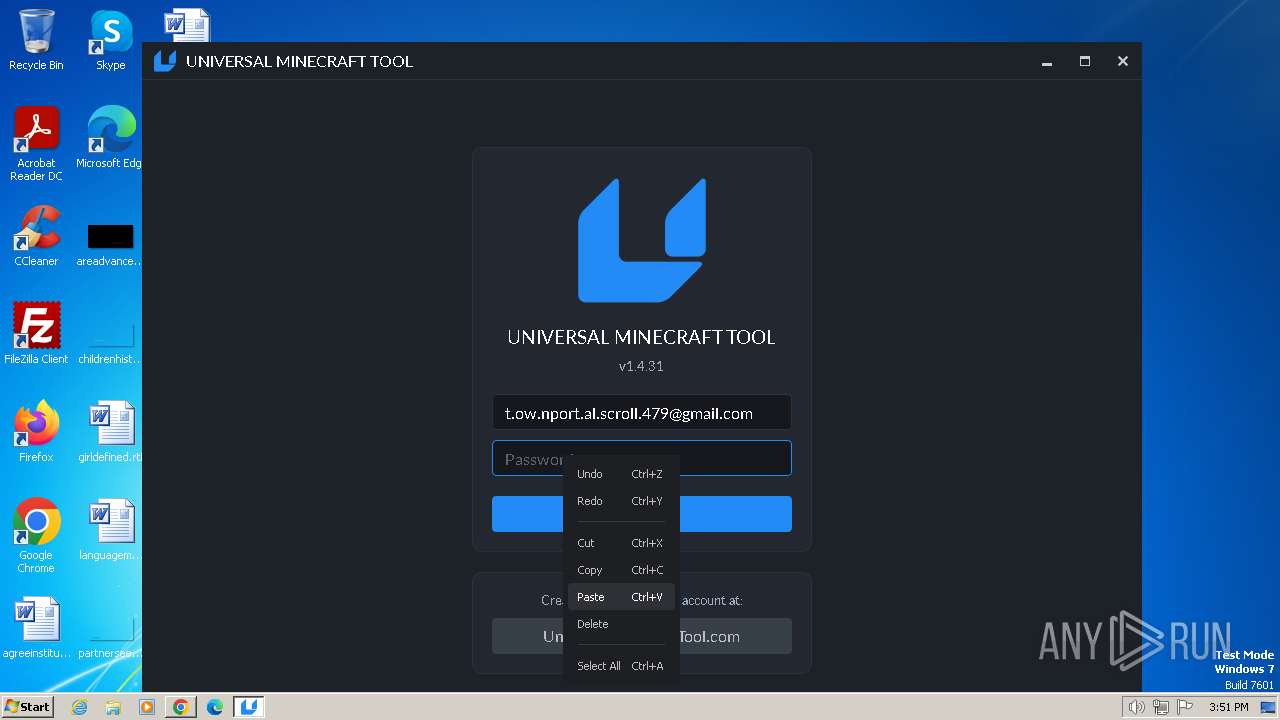1280x720 pixels.
Task: Choose Cut from the context menu
Action: point(621,543)
